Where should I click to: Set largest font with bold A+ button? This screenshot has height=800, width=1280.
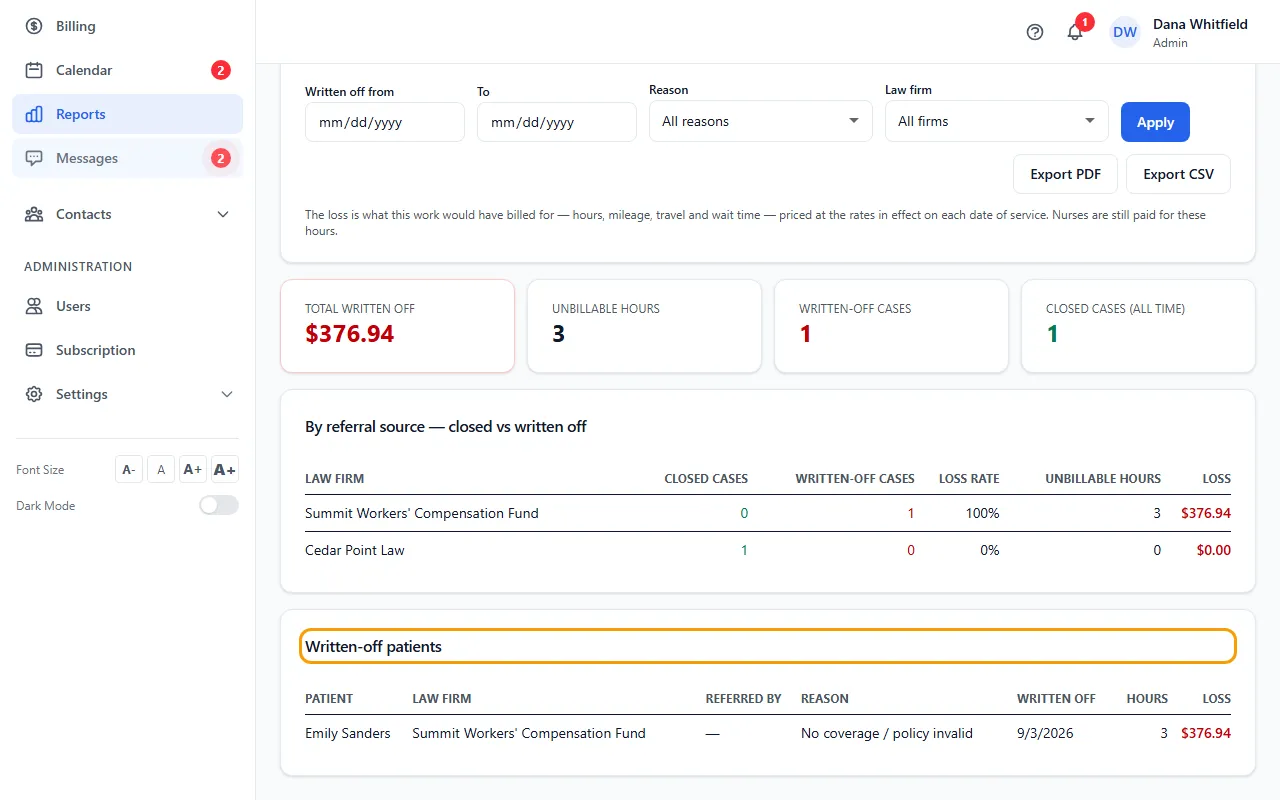pyautogui.click(x=225, y=469)
